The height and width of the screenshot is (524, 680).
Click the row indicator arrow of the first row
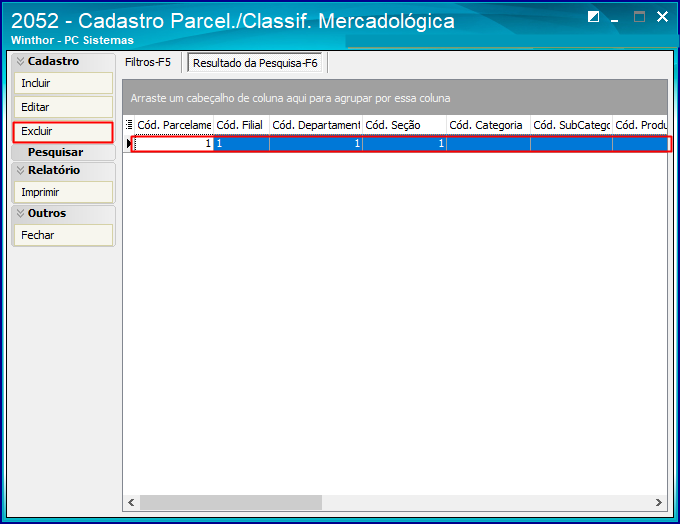129,144
